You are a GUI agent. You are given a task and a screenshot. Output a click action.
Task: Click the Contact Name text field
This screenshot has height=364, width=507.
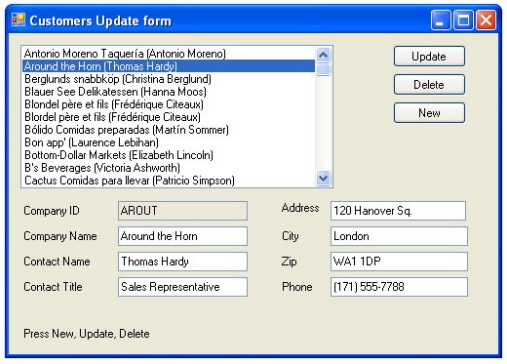coord(183,261)
